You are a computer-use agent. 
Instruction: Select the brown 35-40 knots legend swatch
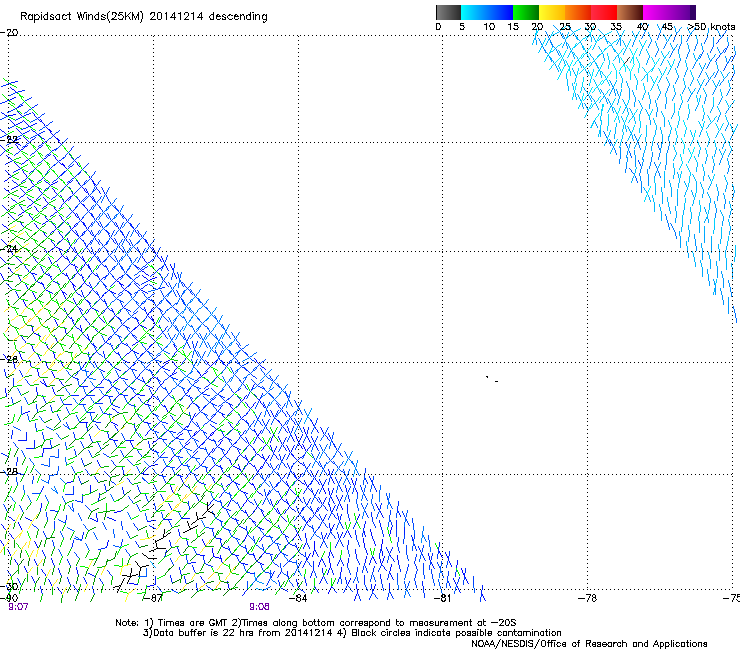coord(630,12)
